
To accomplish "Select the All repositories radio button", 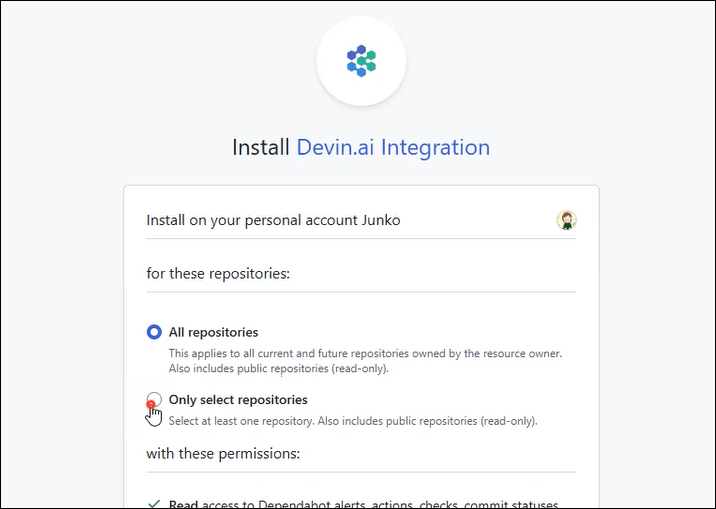I will pyautogui.click(x=154, y=332).
